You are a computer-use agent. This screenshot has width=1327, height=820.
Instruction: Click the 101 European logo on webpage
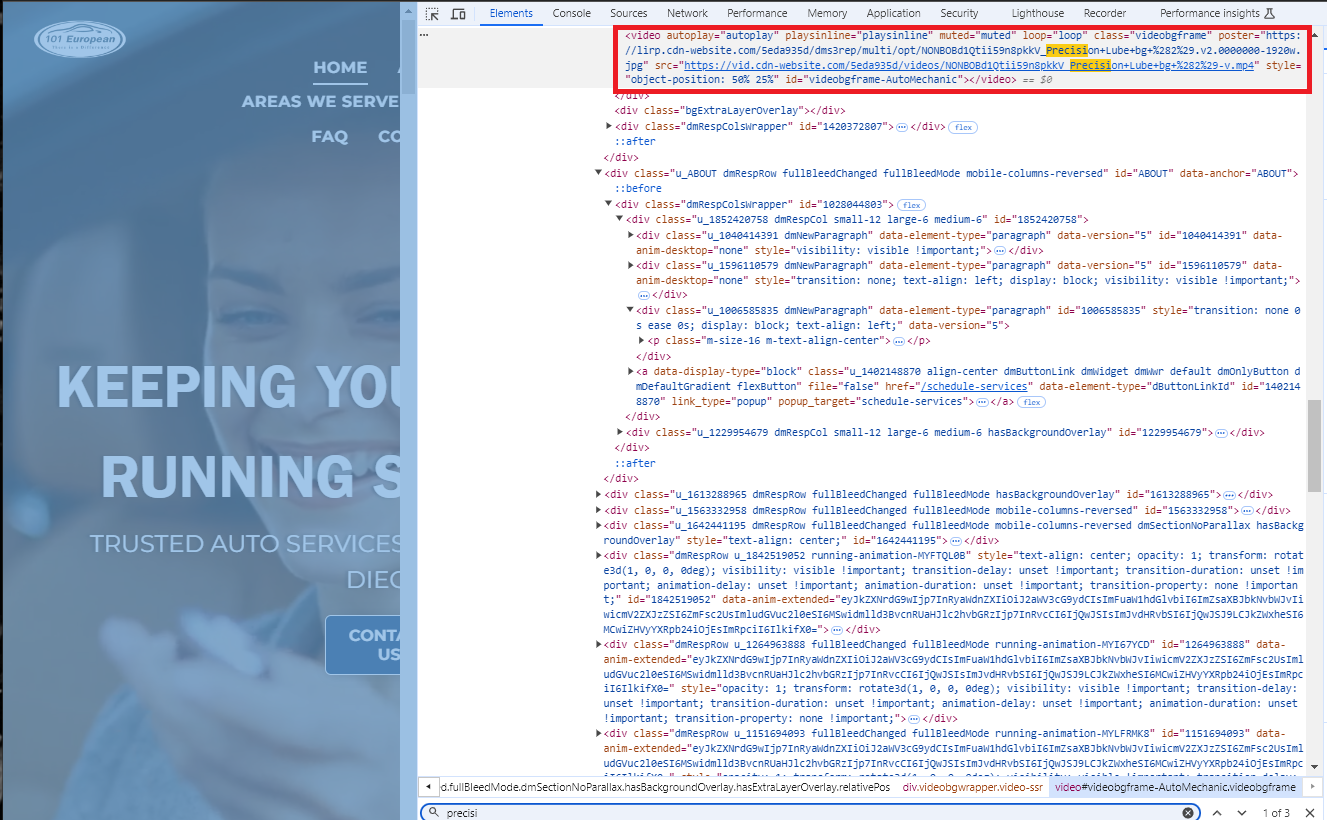pos(81,40)
